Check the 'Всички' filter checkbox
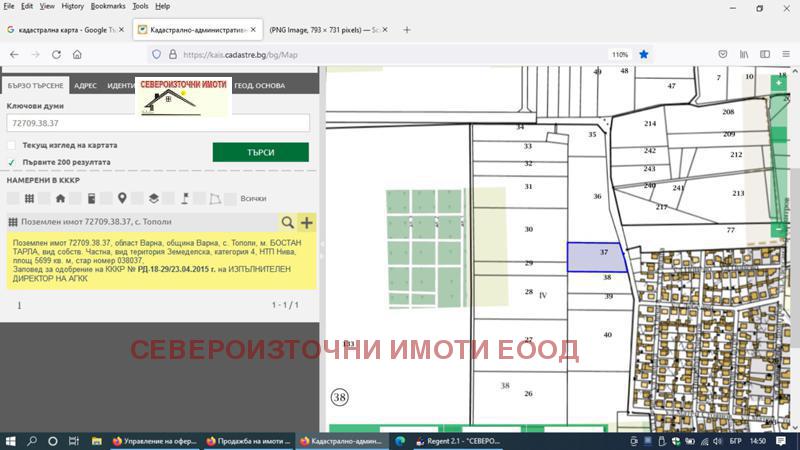Image resolution: width=800 pixels, height=450 pixels. [x=231, y=198]
